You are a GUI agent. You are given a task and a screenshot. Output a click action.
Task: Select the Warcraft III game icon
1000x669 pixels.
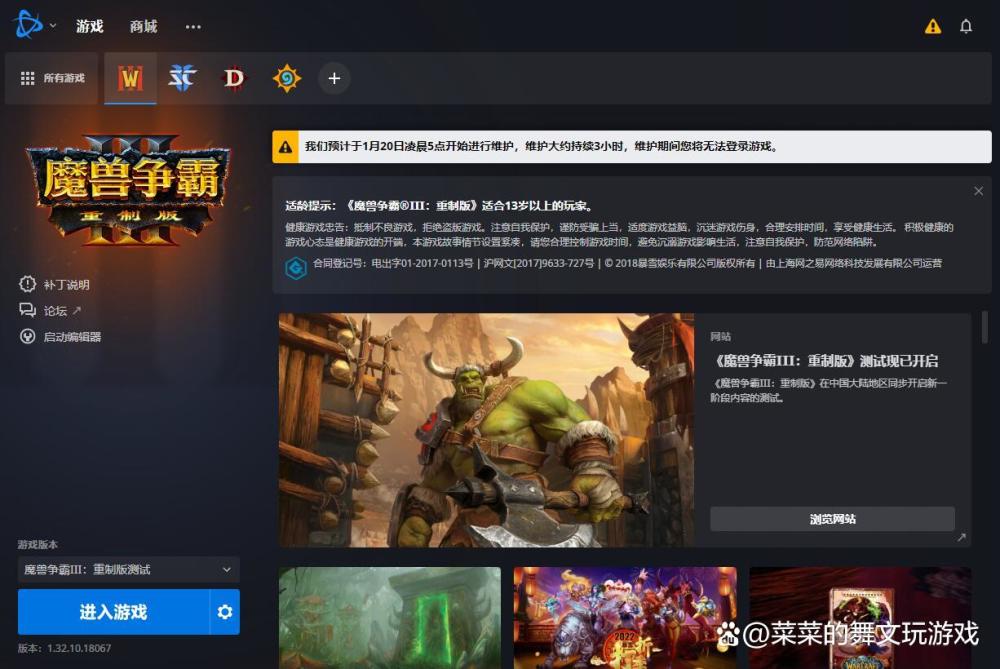[x=130, y=78]
